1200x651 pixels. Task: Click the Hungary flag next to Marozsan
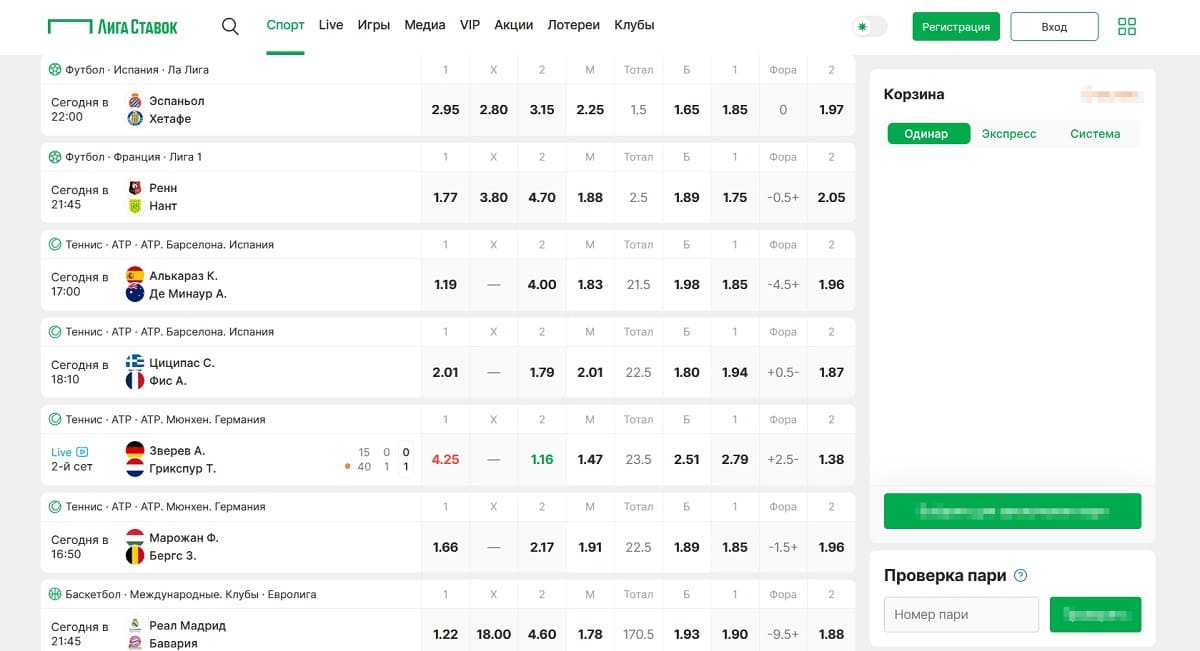[x=135, y=538]
